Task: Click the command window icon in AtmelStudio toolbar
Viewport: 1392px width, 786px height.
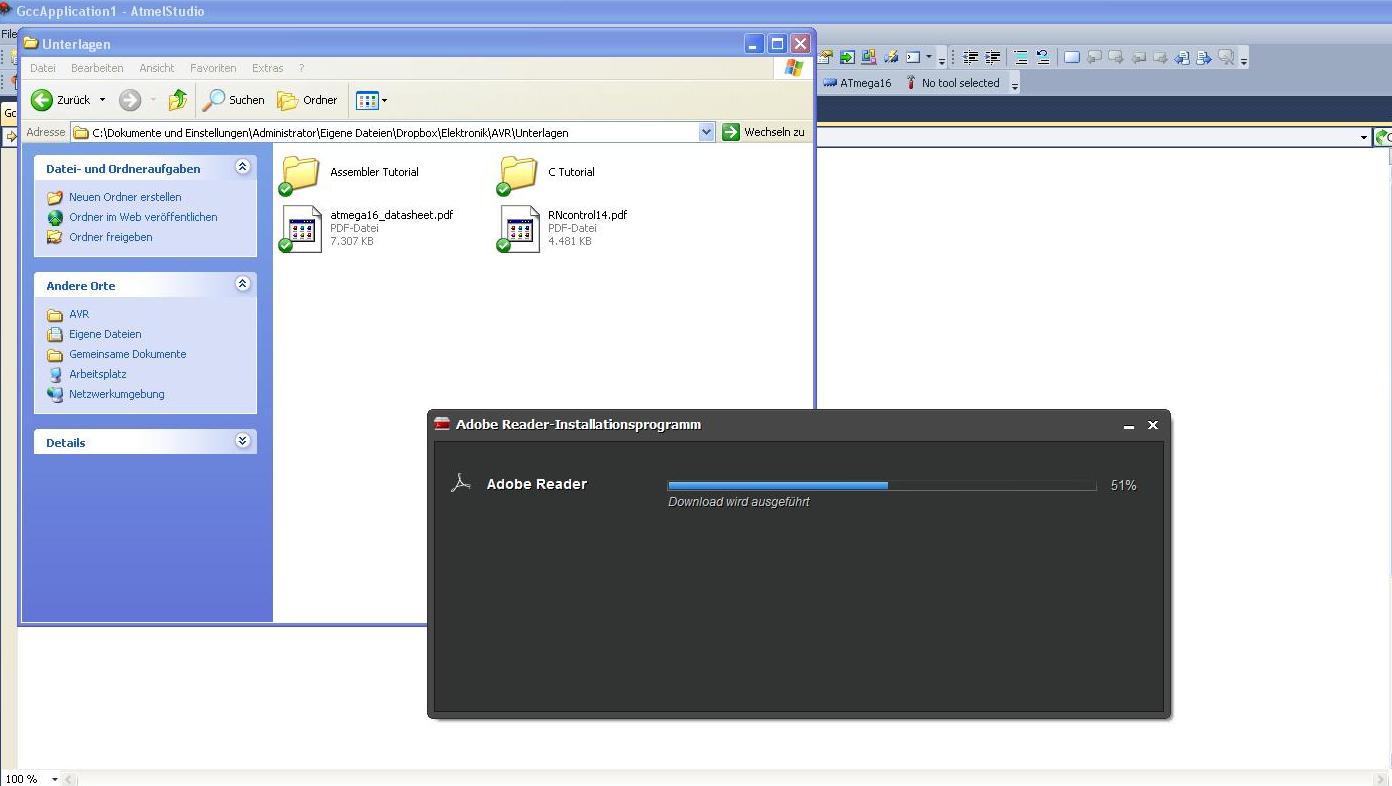Action: click(913, 57)
